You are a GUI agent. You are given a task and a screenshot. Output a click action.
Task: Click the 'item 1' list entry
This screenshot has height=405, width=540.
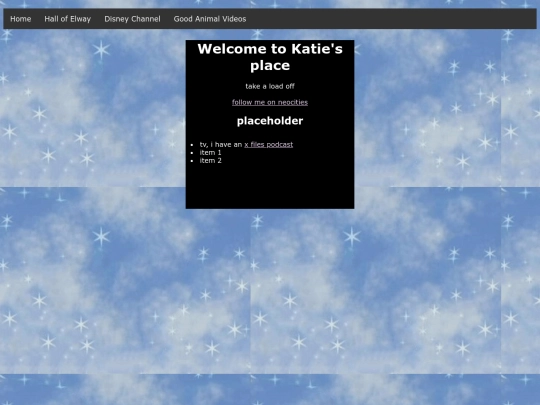[210, 153]
